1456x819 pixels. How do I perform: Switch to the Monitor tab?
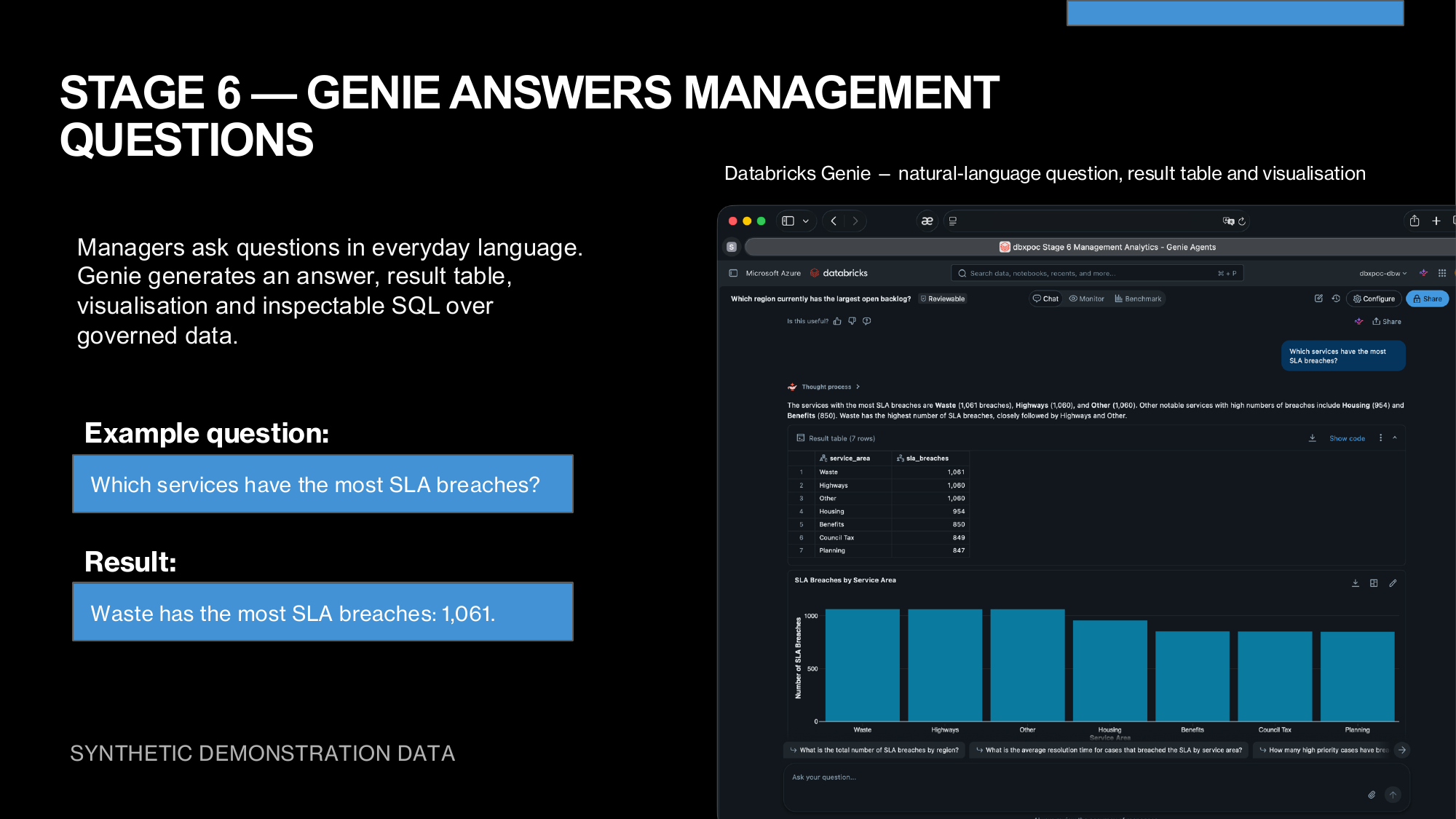click(x=1086, y=298)
